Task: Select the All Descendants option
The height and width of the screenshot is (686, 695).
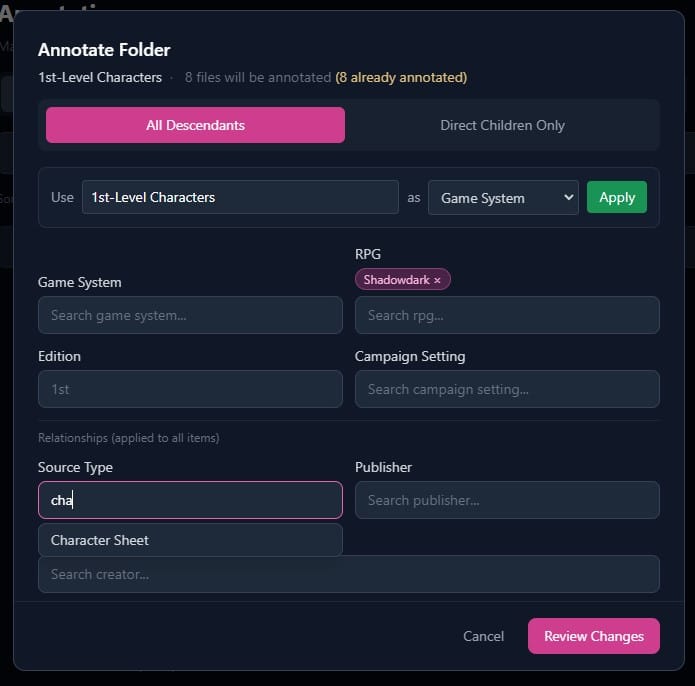Action: [x=195, y=125]
